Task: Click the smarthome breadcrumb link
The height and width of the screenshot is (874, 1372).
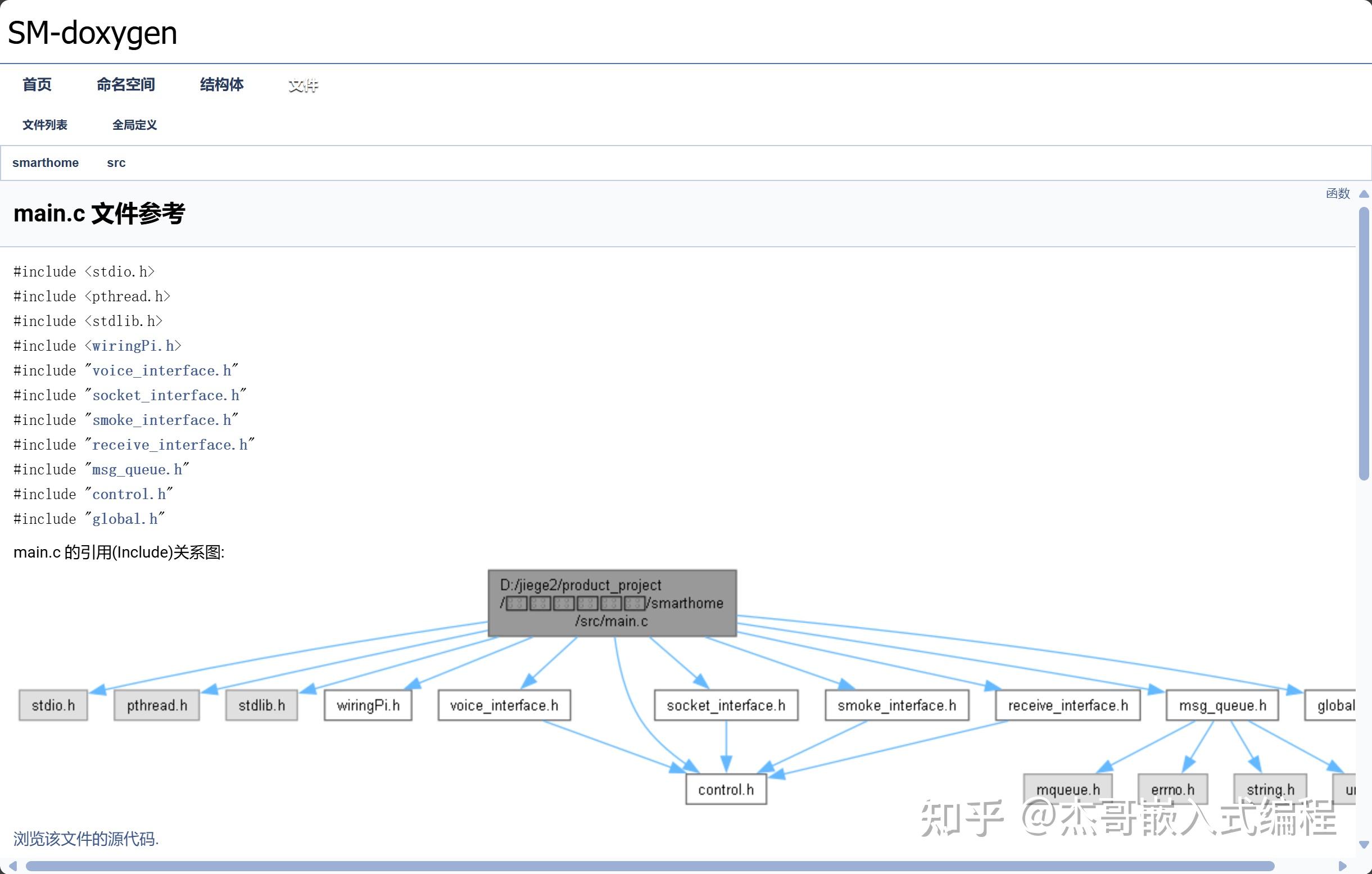Action: tap(45, 162)
